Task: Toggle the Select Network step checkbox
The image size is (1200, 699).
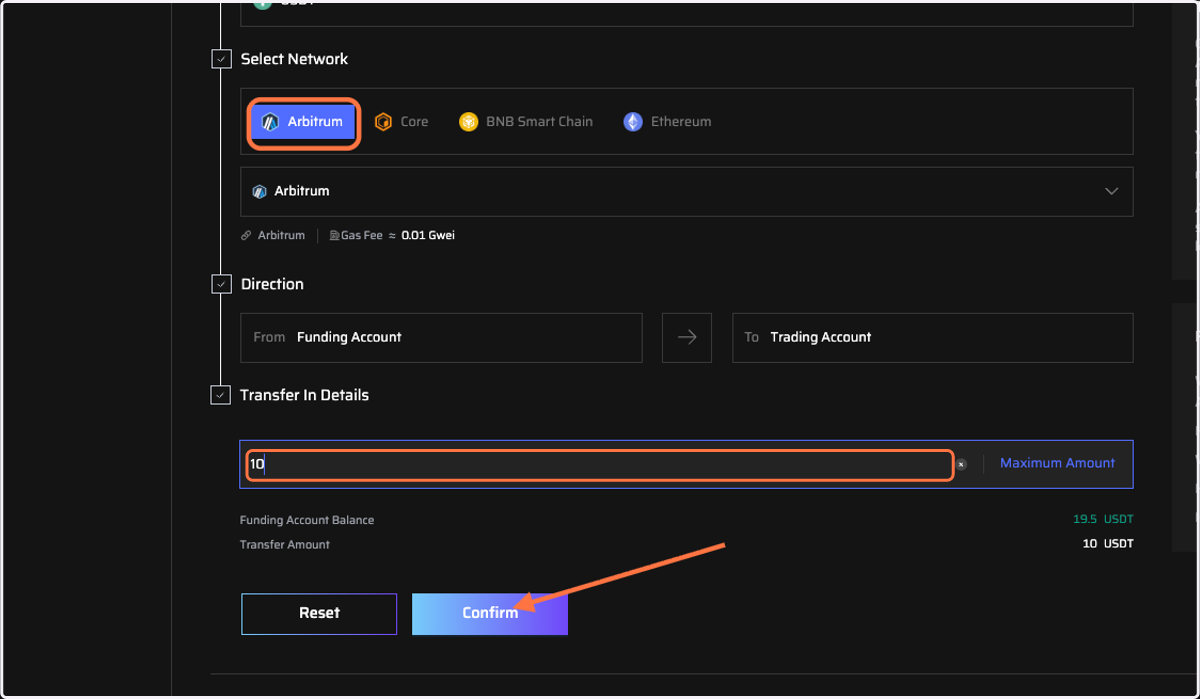Action: 222,59
